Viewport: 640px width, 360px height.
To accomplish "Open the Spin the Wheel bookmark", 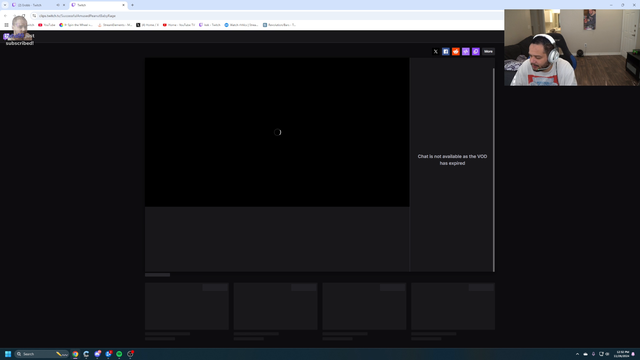I will pos(76,25).
